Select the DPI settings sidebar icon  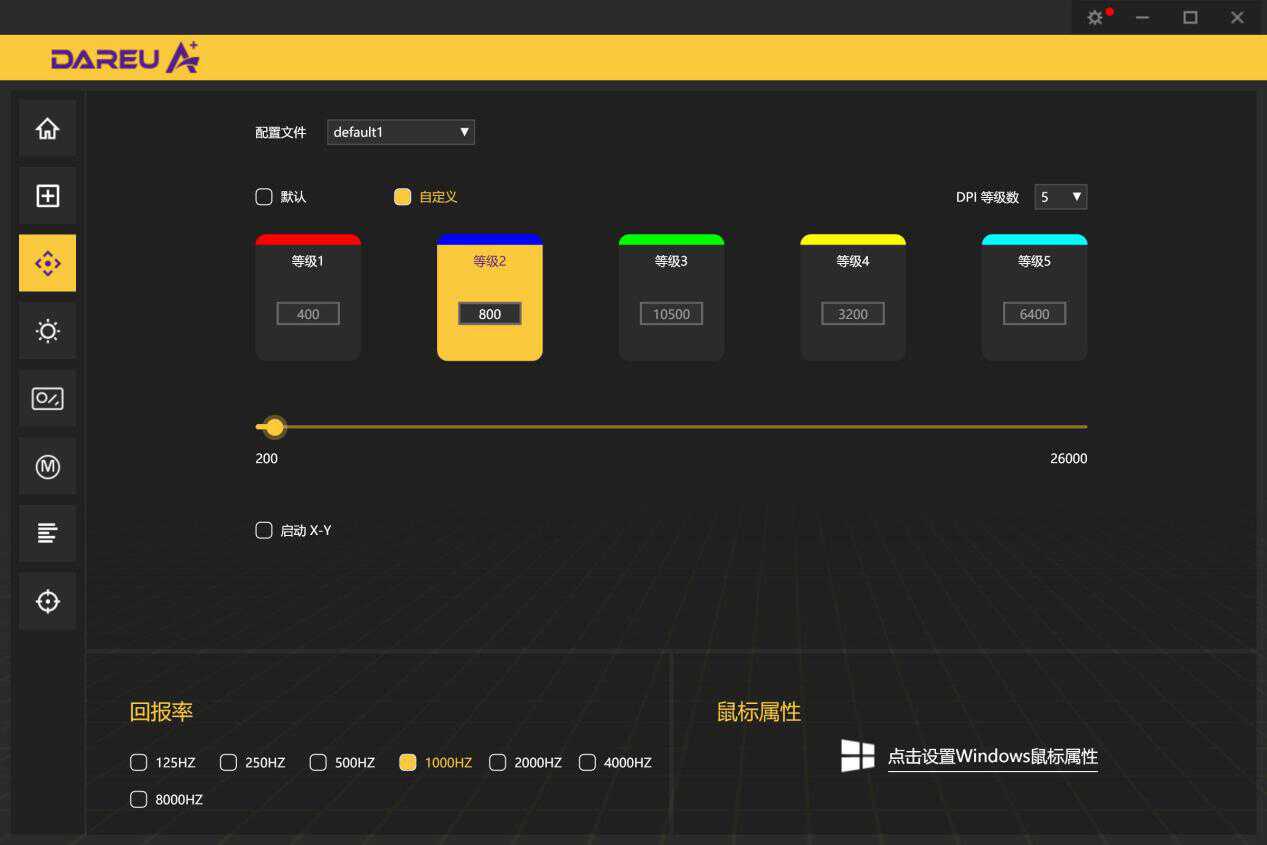click(47, 262)
